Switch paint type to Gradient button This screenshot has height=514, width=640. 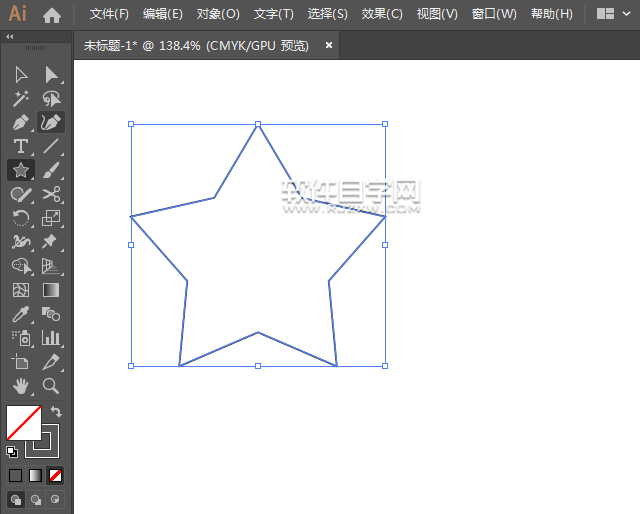click(35, 475)
